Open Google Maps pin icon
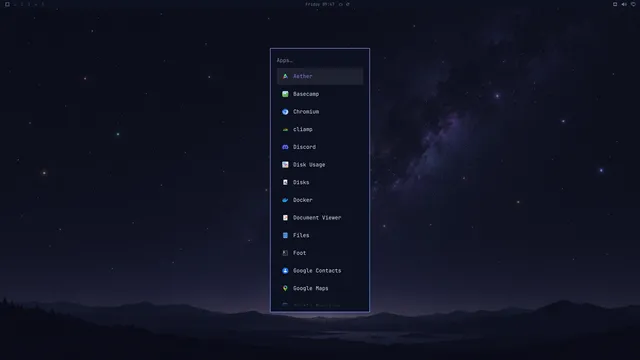Viewport: 640px width, 360px height. click(x=285, y=288)
